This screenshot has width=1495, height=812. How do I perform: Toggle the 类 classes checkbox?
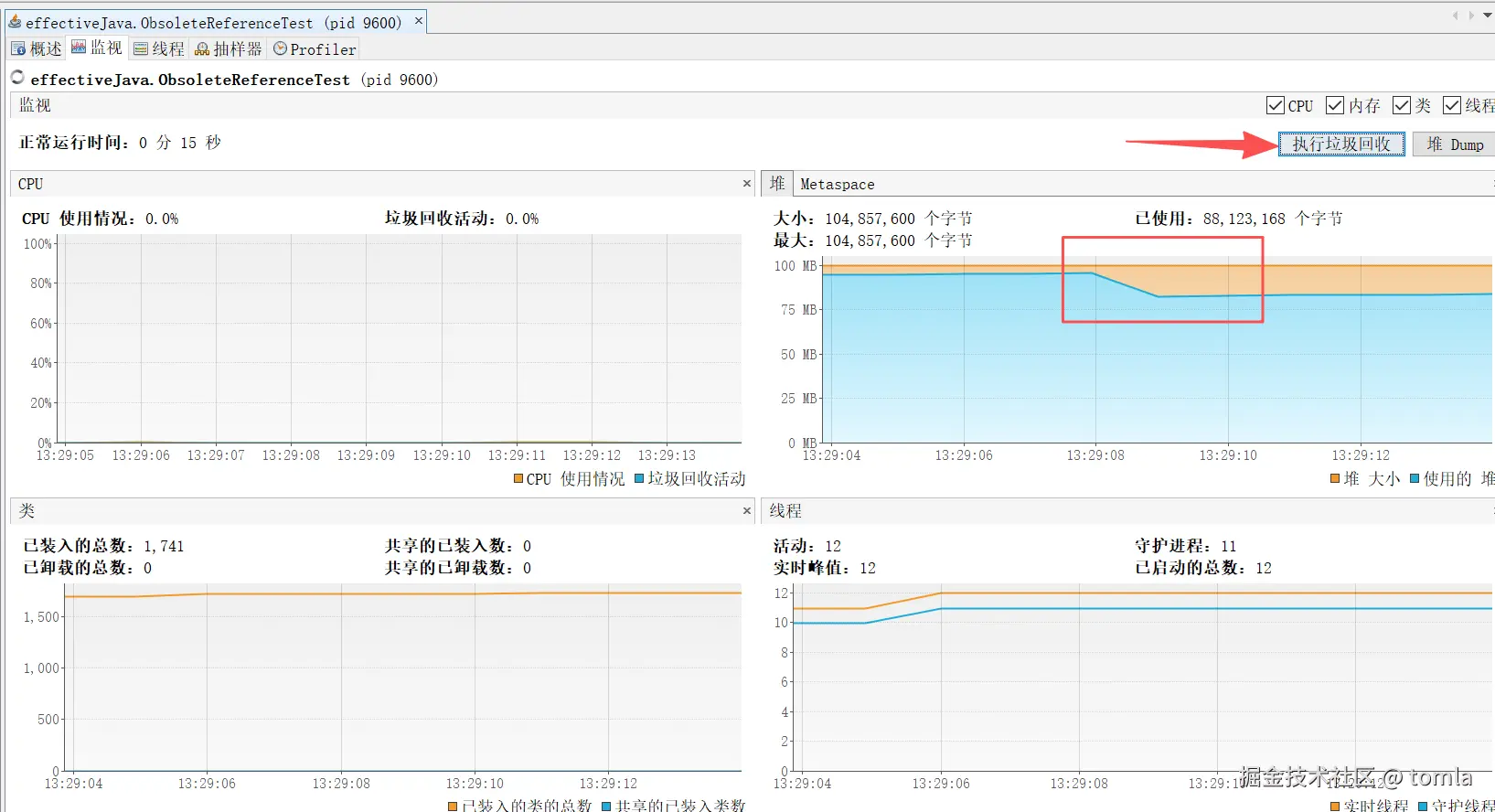coord(1402,106)
